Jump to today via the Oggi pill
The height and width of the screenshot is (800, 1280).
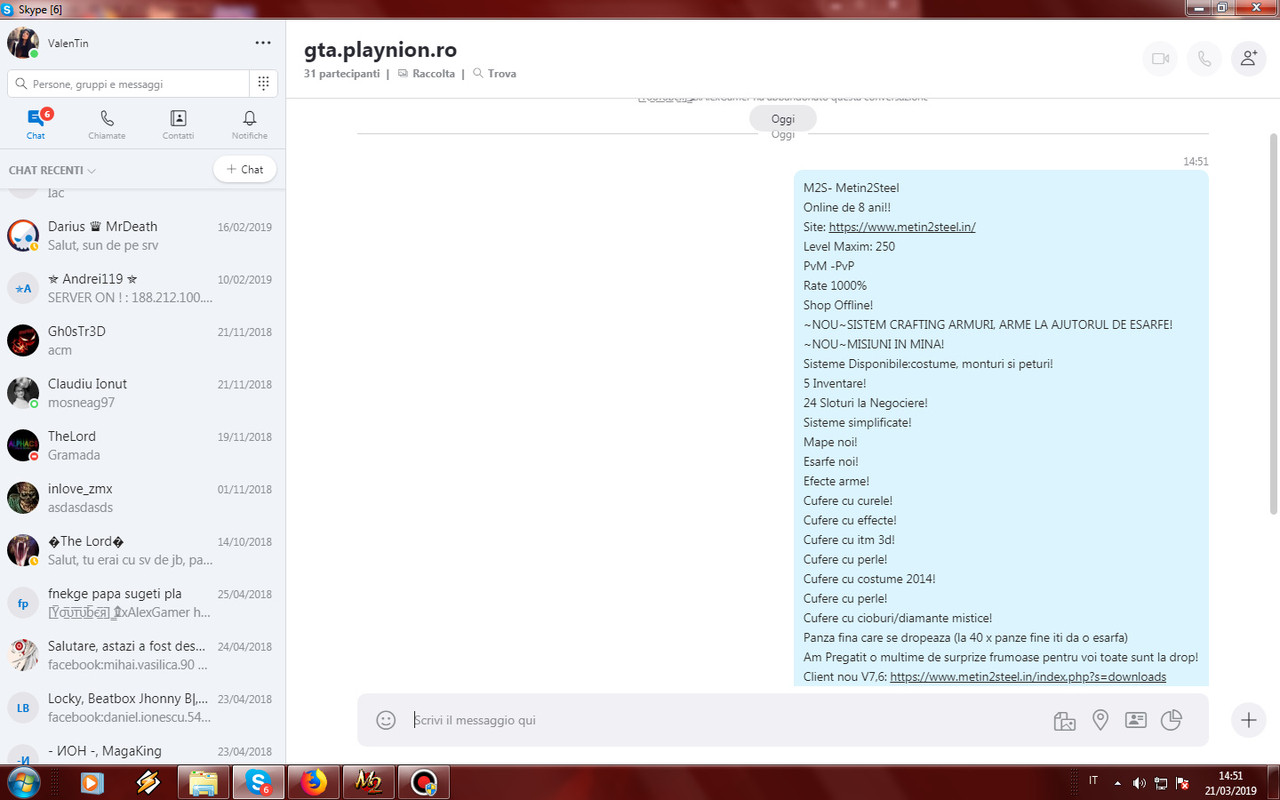(x=783, y=118)
